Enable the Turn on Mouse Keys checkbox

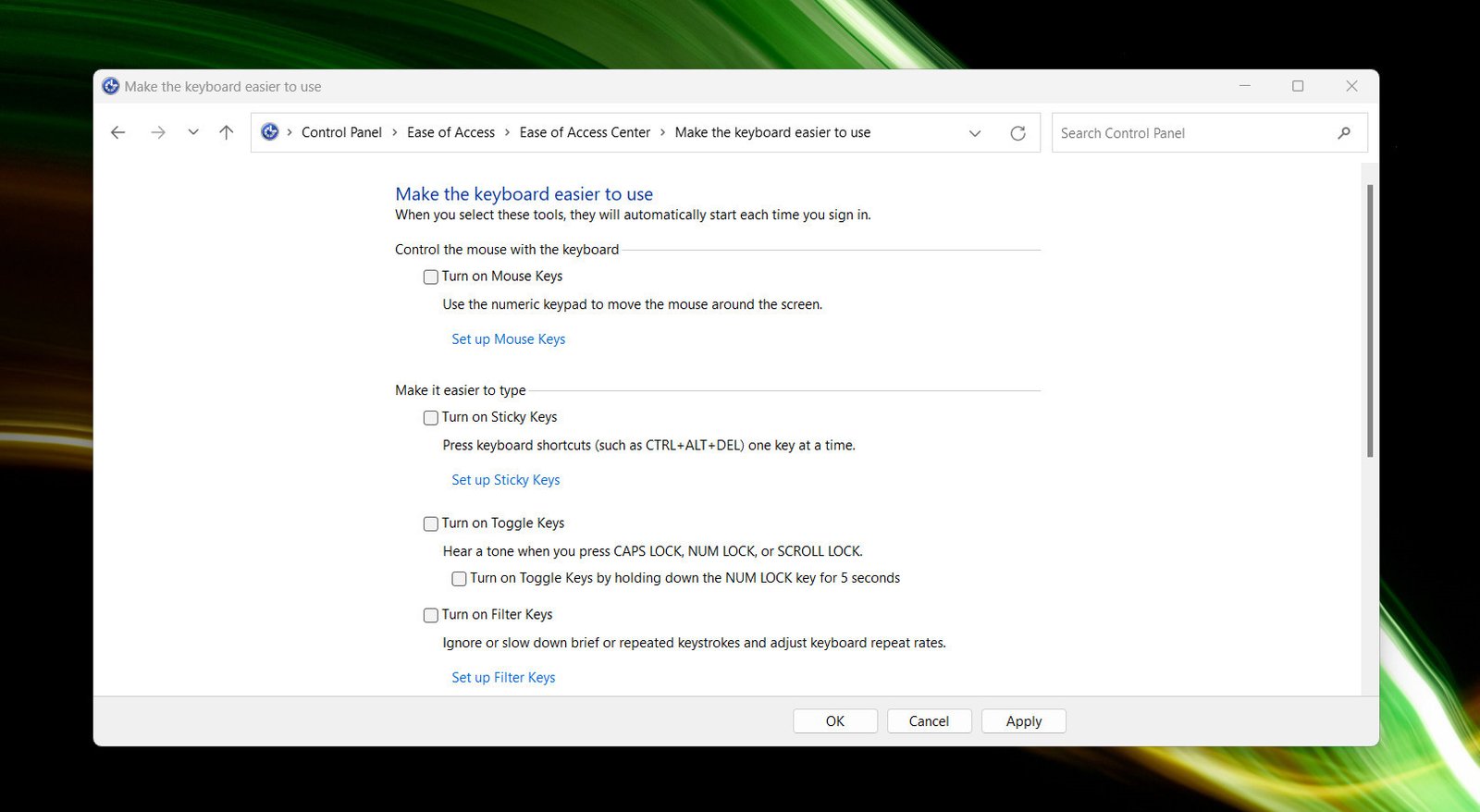(431, 277)
